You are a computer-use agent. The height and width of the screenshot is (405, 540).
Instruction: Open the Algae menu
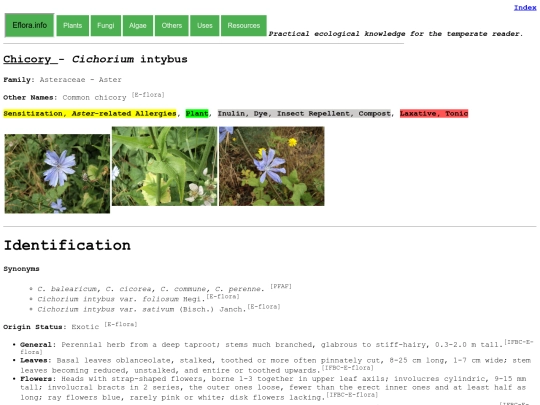[x=138, y=25]
